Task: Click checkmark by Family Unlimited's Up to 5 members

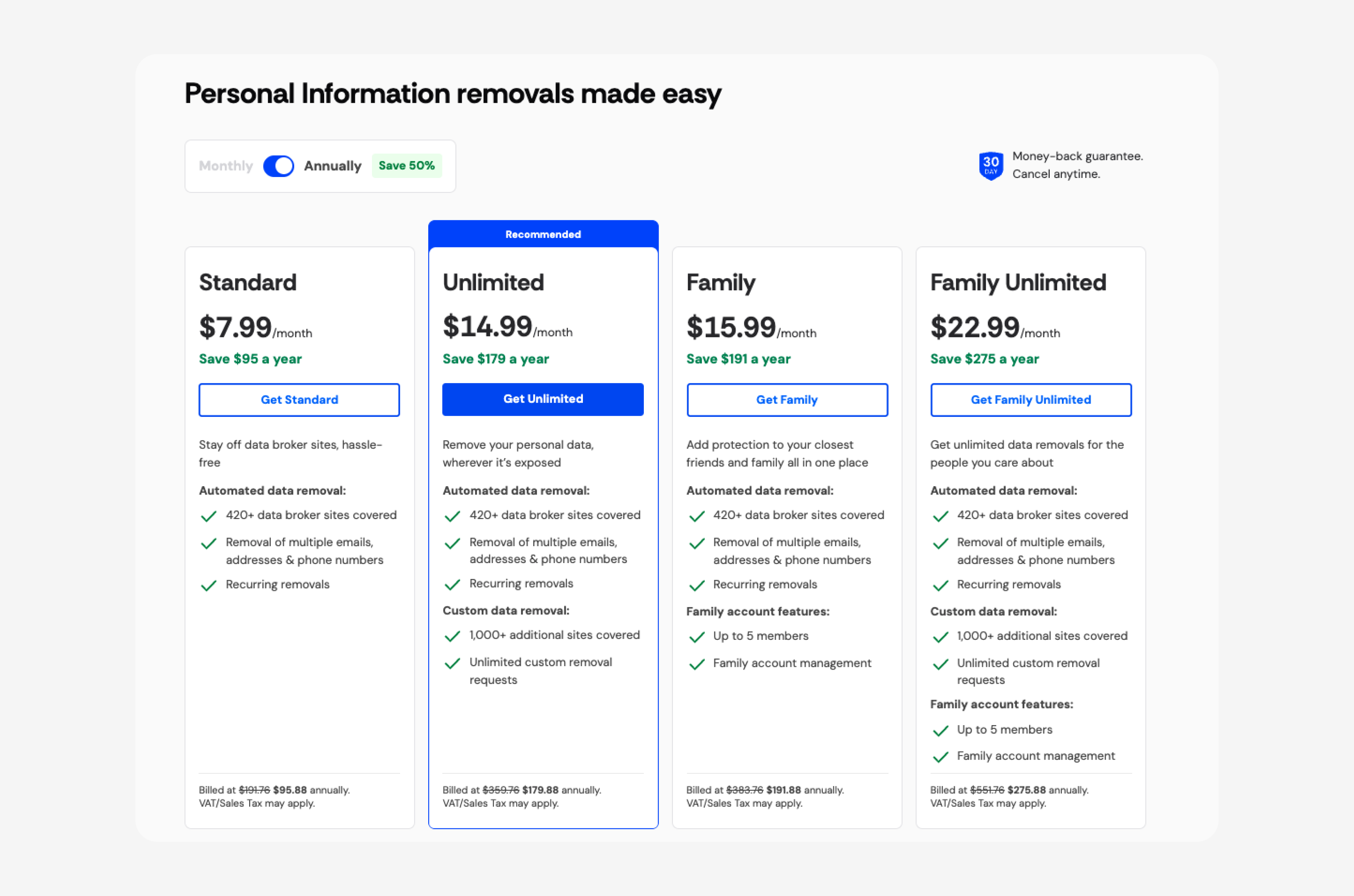Action: (940, 731)
